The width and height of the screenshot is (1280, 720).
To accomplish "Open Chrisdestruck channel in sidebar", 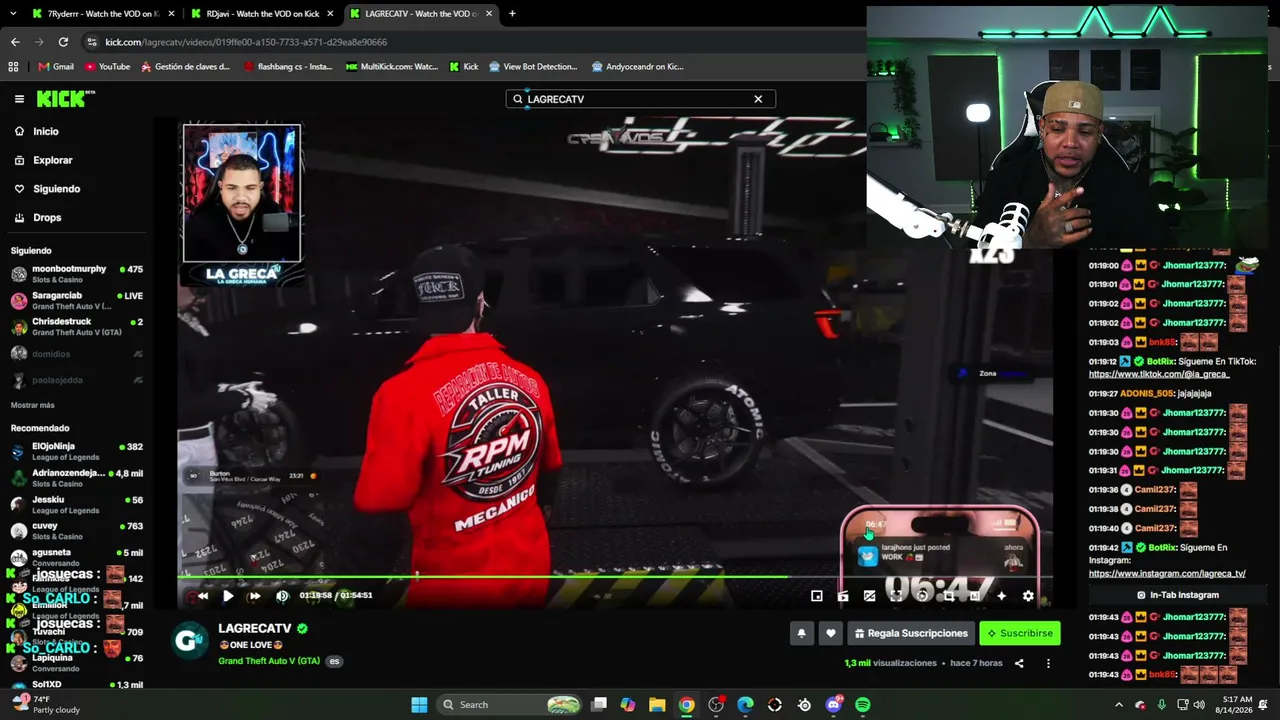I will click(x=77, y=327).
